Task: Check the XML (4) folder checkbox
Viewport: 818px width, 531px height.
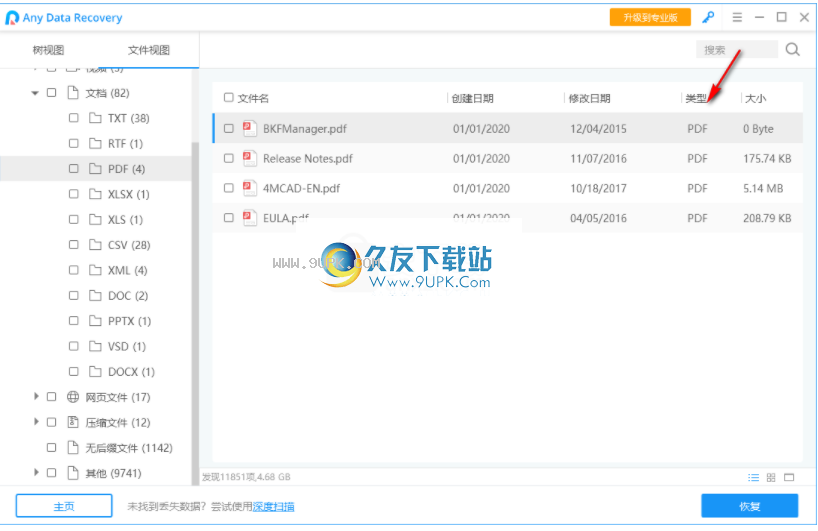Action: [74, 270]
